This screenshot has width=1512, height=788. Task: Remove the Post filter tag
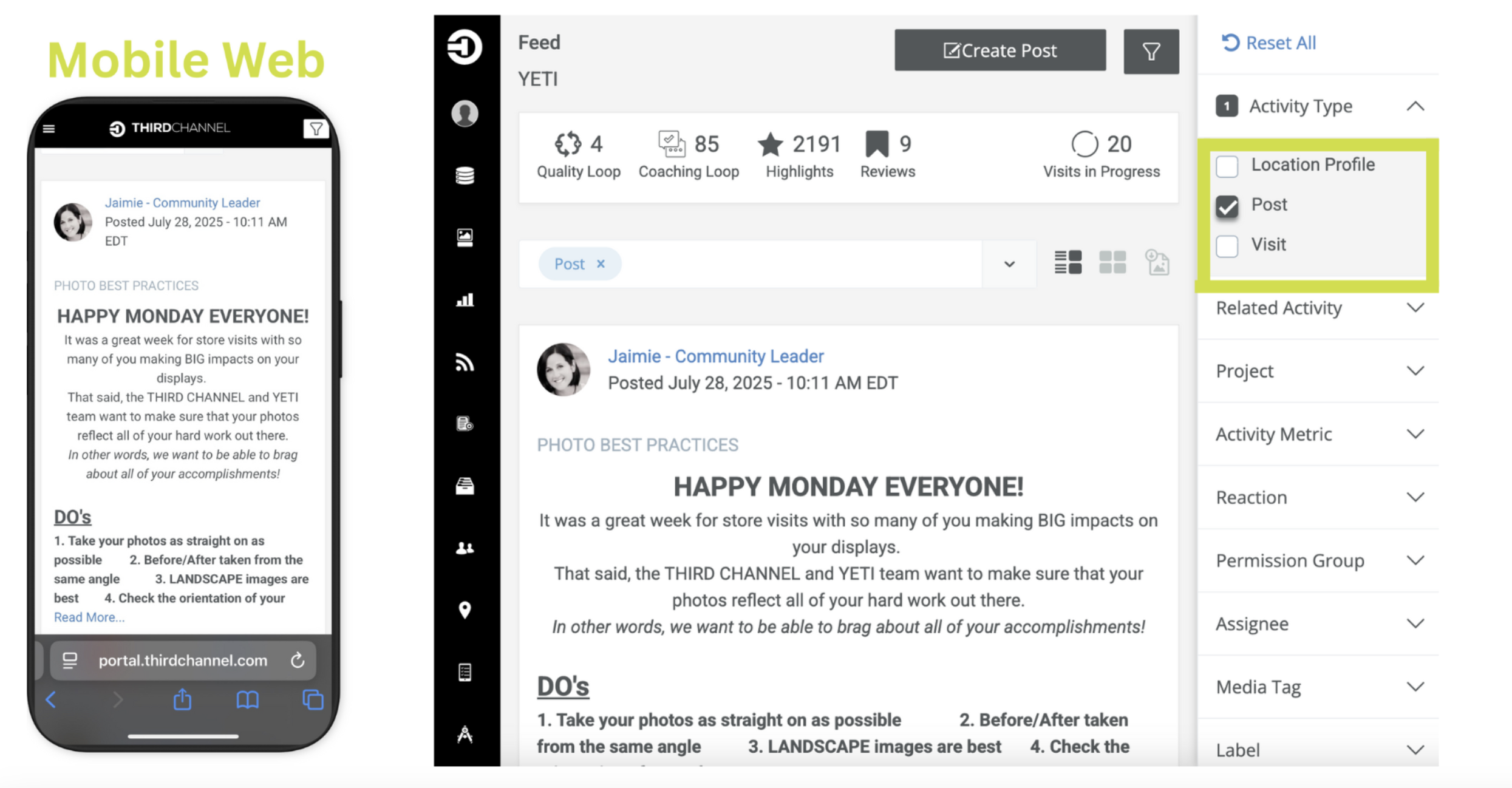[601, 264]
